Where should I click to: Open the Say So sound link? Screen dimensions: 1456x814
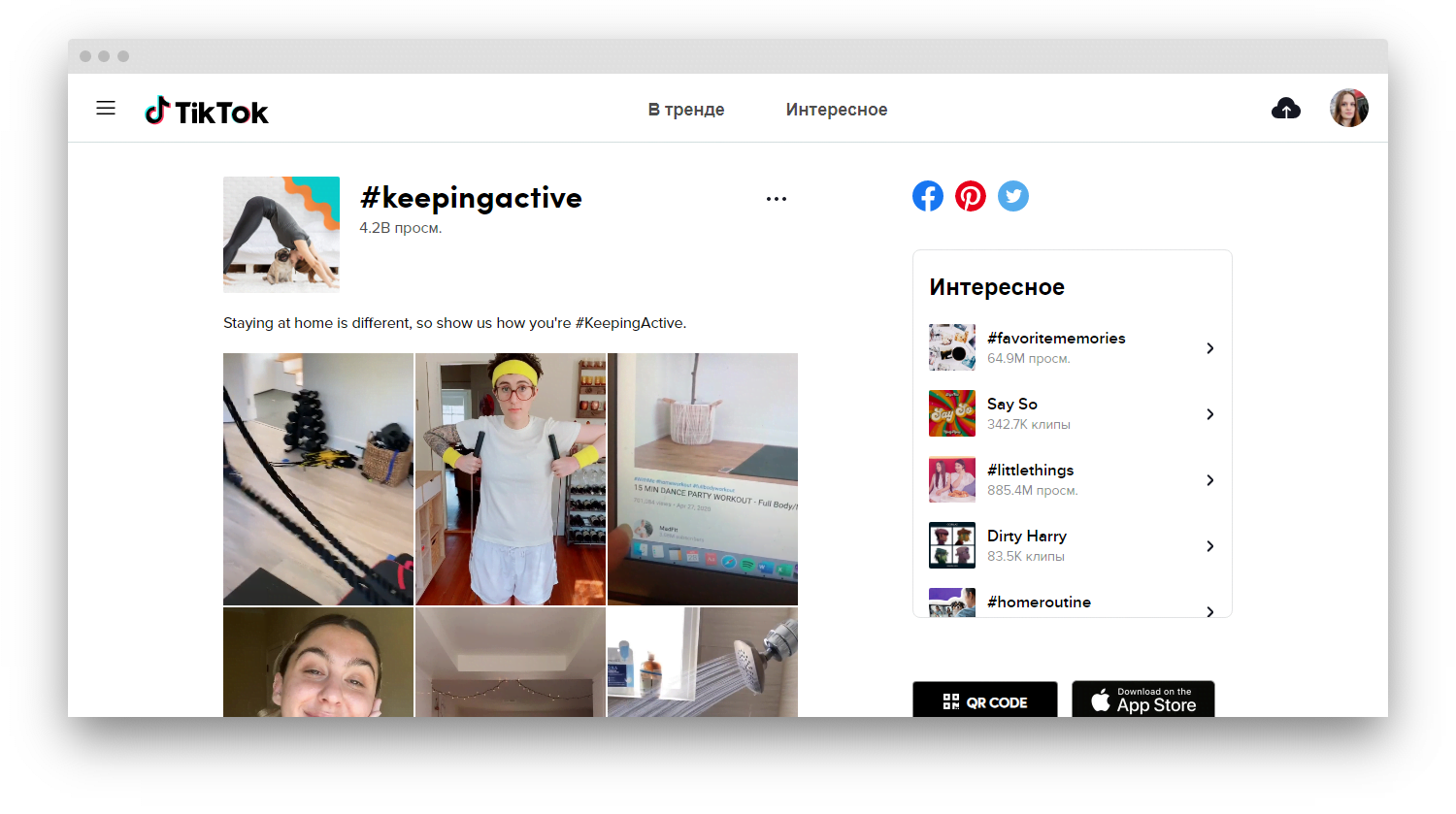[1012, 404]
